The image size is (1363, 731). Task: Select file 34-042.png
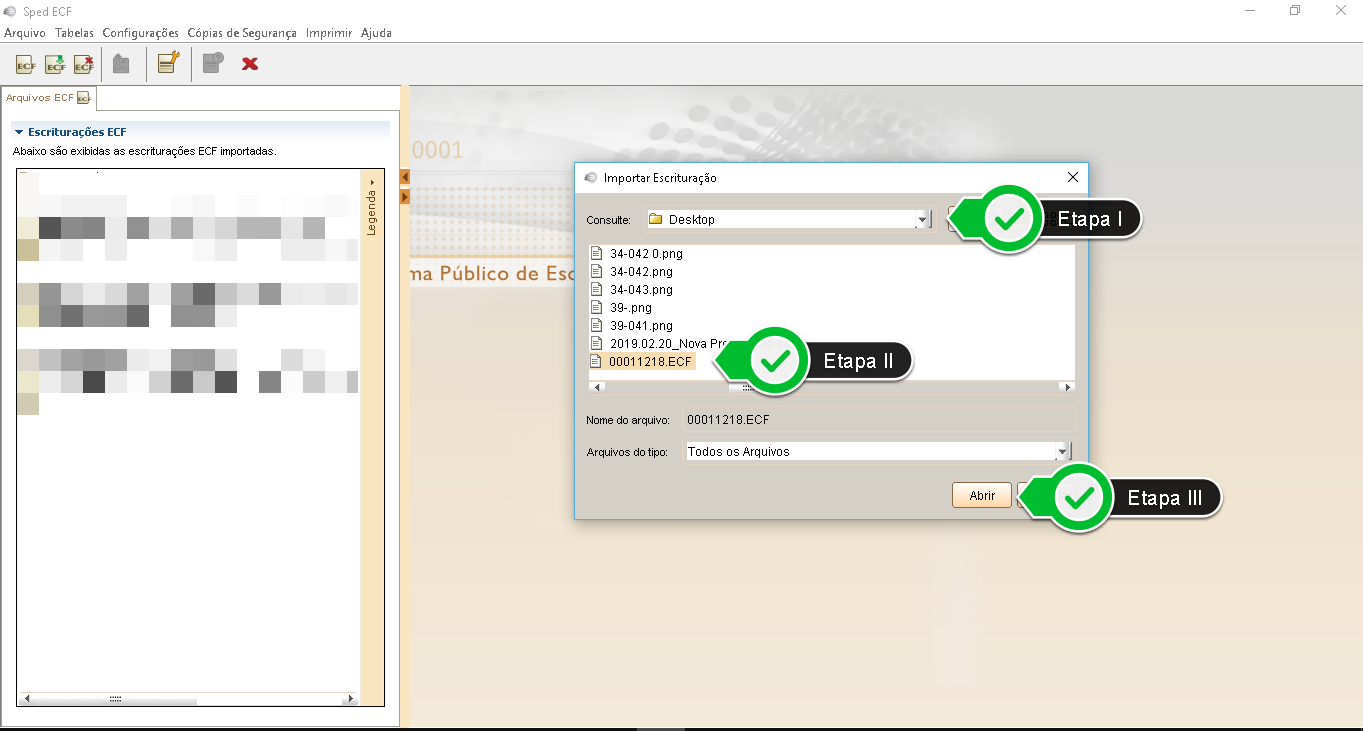click(641, 272)
